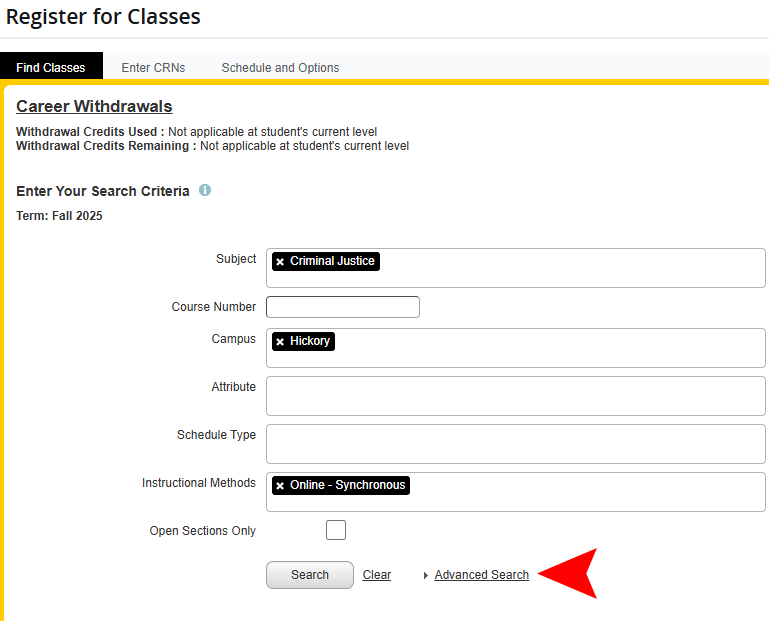Click the Search button

tap(310, 575)
